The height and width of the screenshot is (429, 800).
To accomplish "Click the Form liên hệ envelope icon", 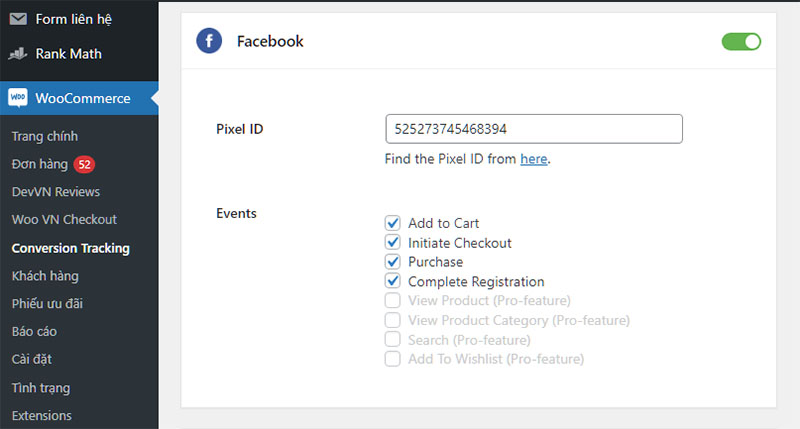I will pyautogui.click(x=18, y=19).
